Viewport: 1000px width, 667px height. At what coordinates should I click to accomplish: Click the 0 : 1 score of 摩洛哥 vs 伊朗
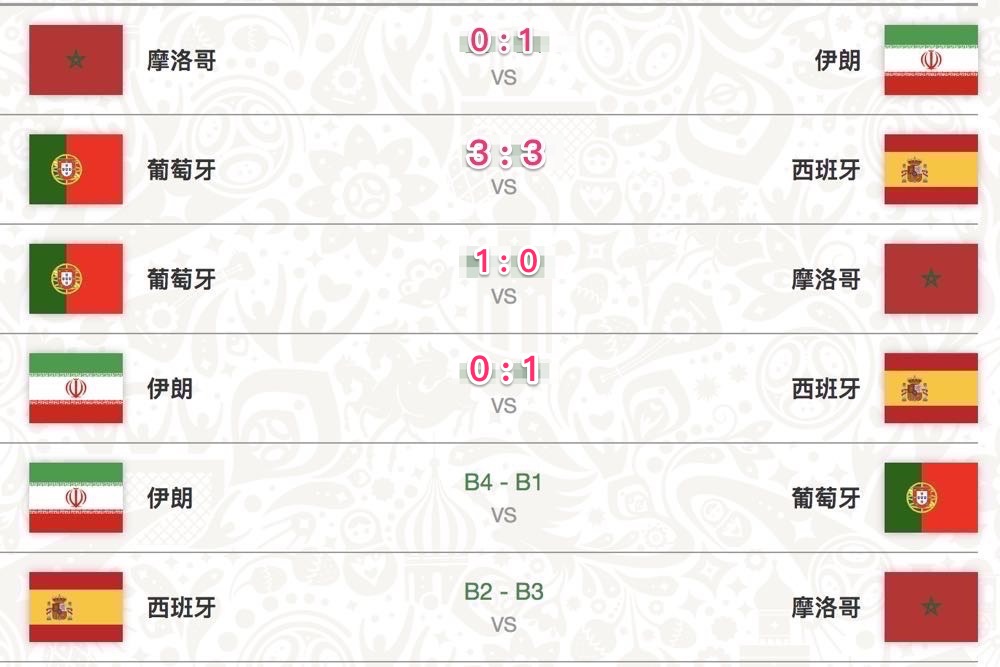[504, 43]
